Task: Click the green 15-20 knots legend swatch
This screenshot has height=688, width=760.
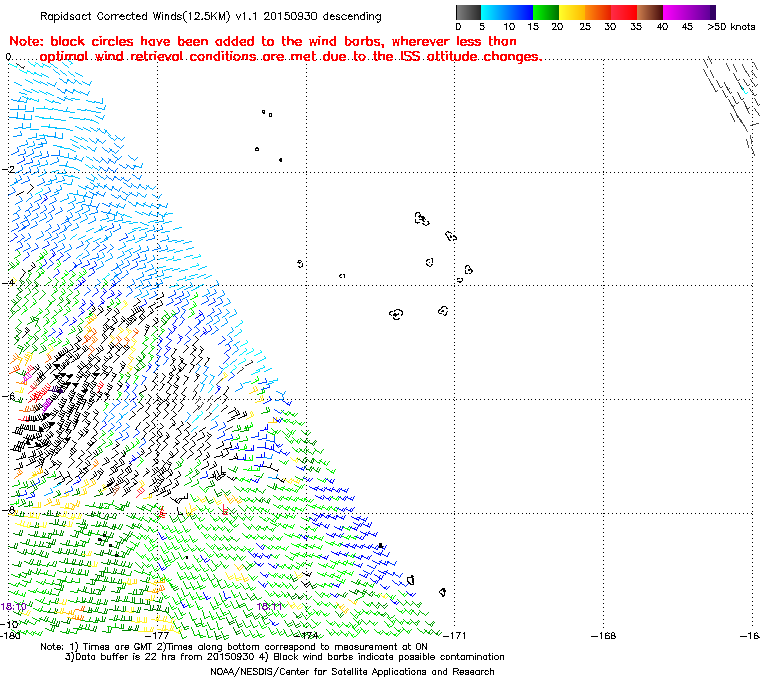Action: click(546, 12)
